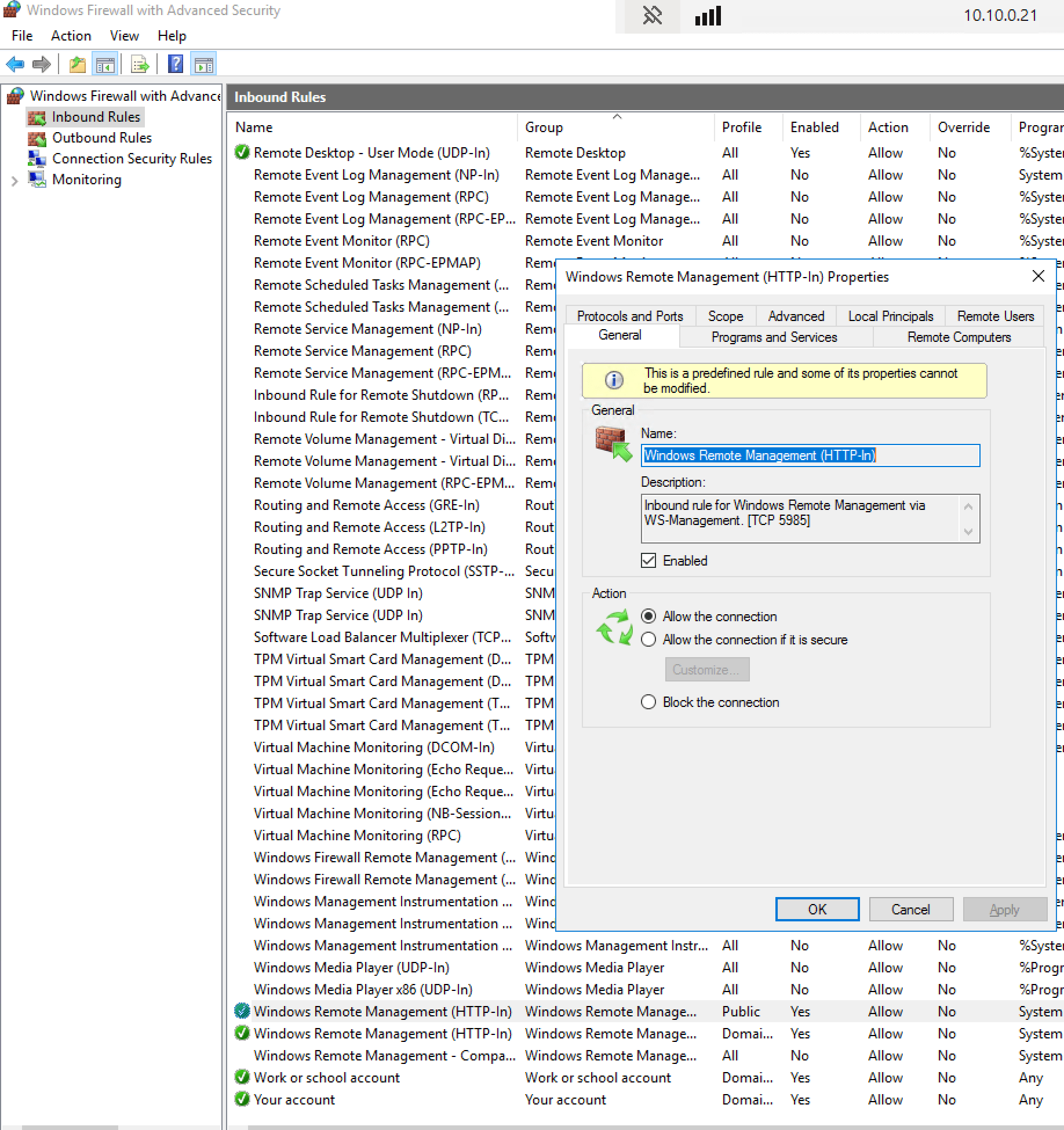Select Block the connection radio button

pos(648,702)
